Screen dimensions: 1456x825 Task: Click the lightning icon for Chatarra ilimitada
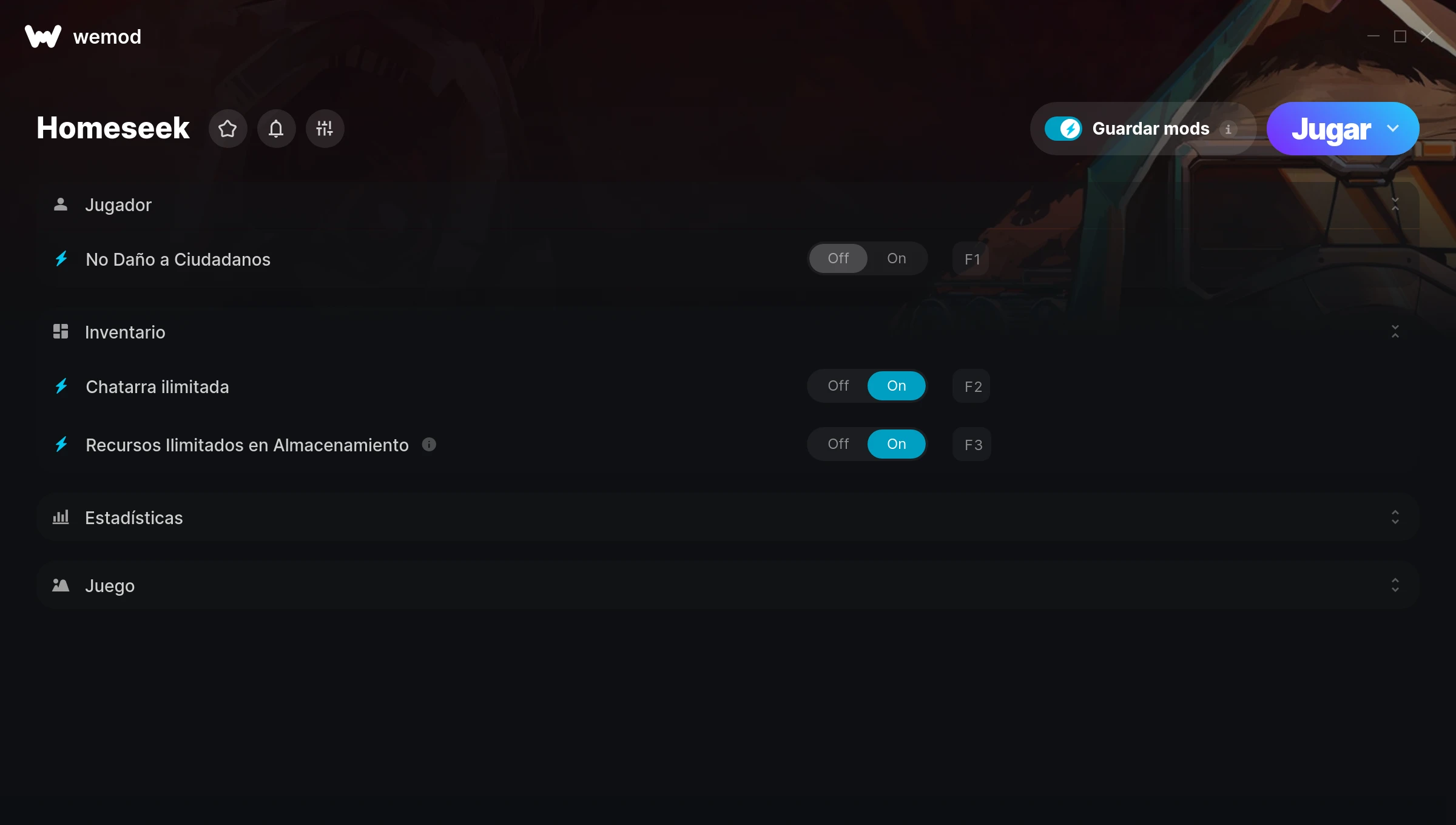[61, 386]
